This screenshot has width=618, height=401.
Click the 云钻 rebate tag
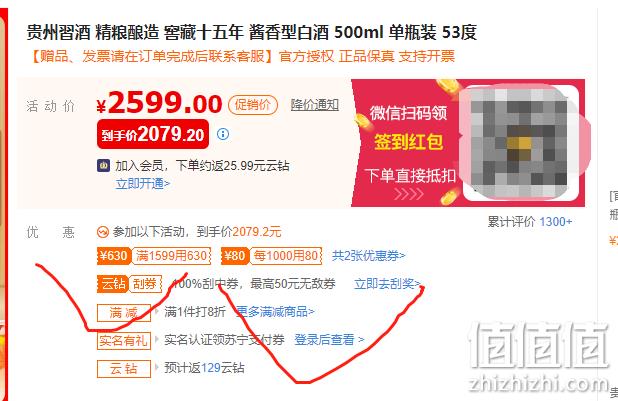tap(124, 369)
